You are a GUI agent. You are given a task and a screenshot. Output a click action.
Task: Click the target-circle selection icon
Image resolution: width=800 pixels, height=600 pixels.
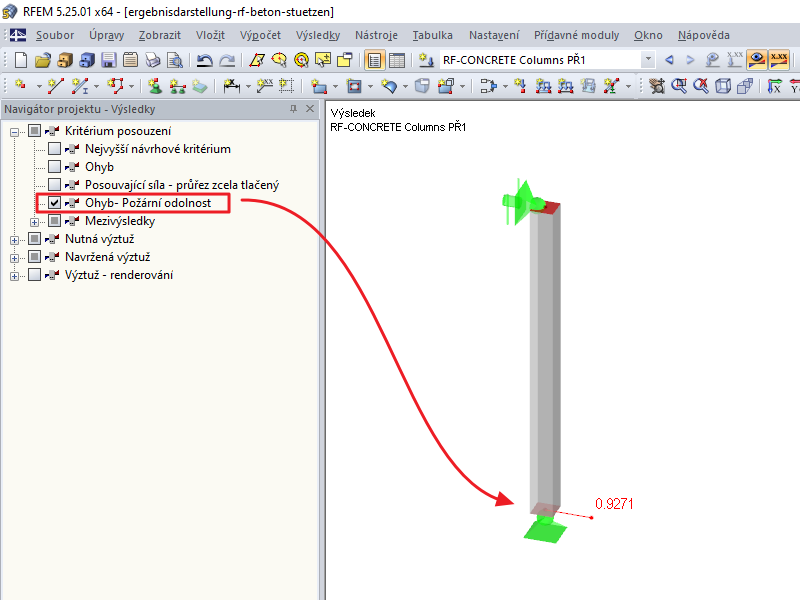click(302, 60)
